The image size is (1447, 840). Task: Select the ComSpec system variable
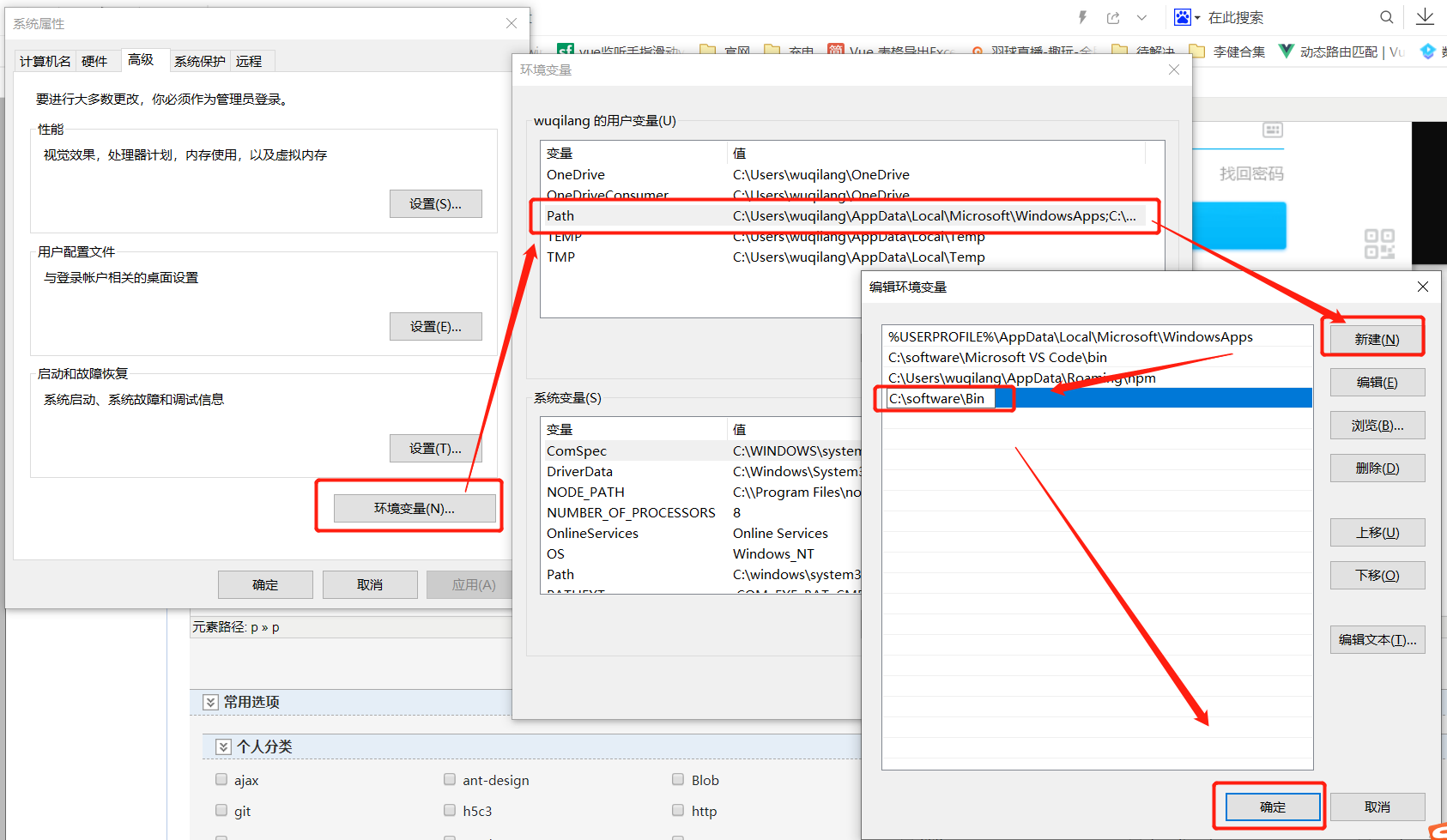(x=701, y=450)
